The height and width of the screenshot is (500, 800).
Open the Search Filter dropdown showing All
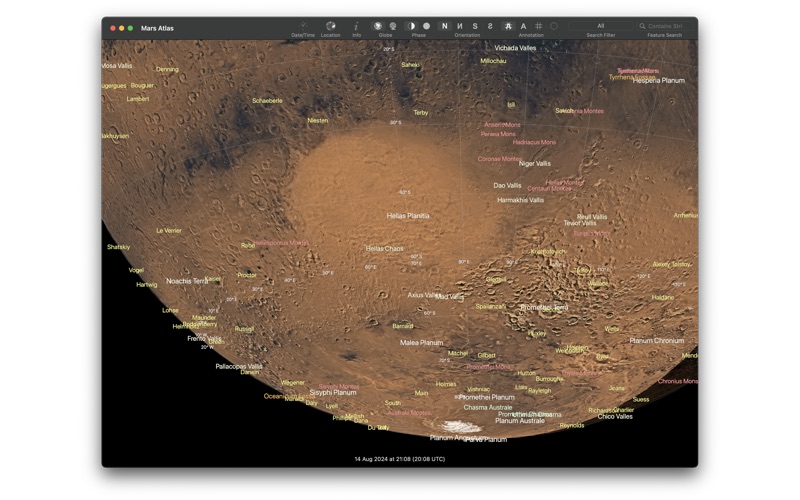601,26
